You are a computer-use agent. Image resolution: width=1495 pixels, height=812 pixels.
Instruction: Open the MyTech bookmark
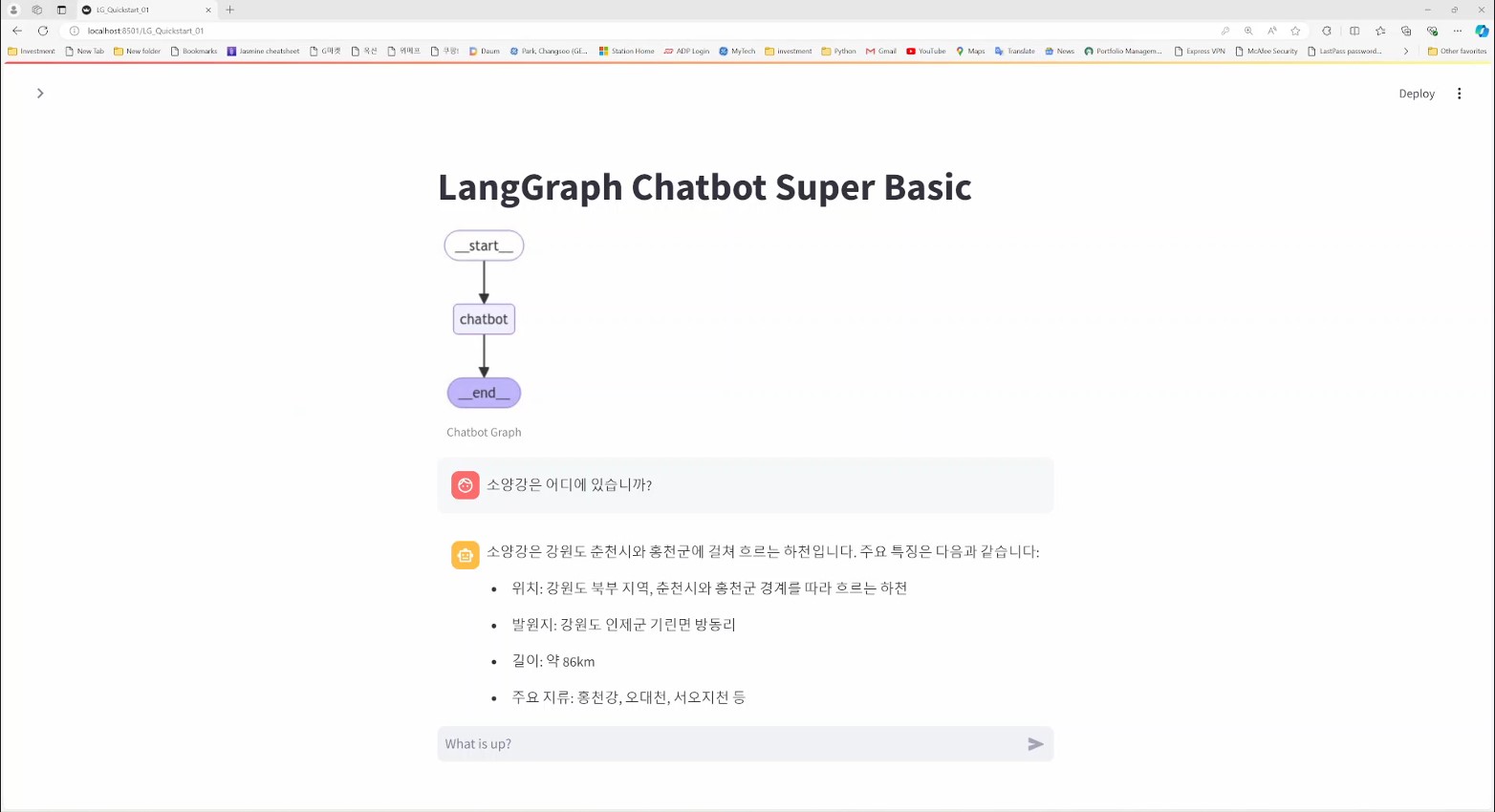[737, 52]
